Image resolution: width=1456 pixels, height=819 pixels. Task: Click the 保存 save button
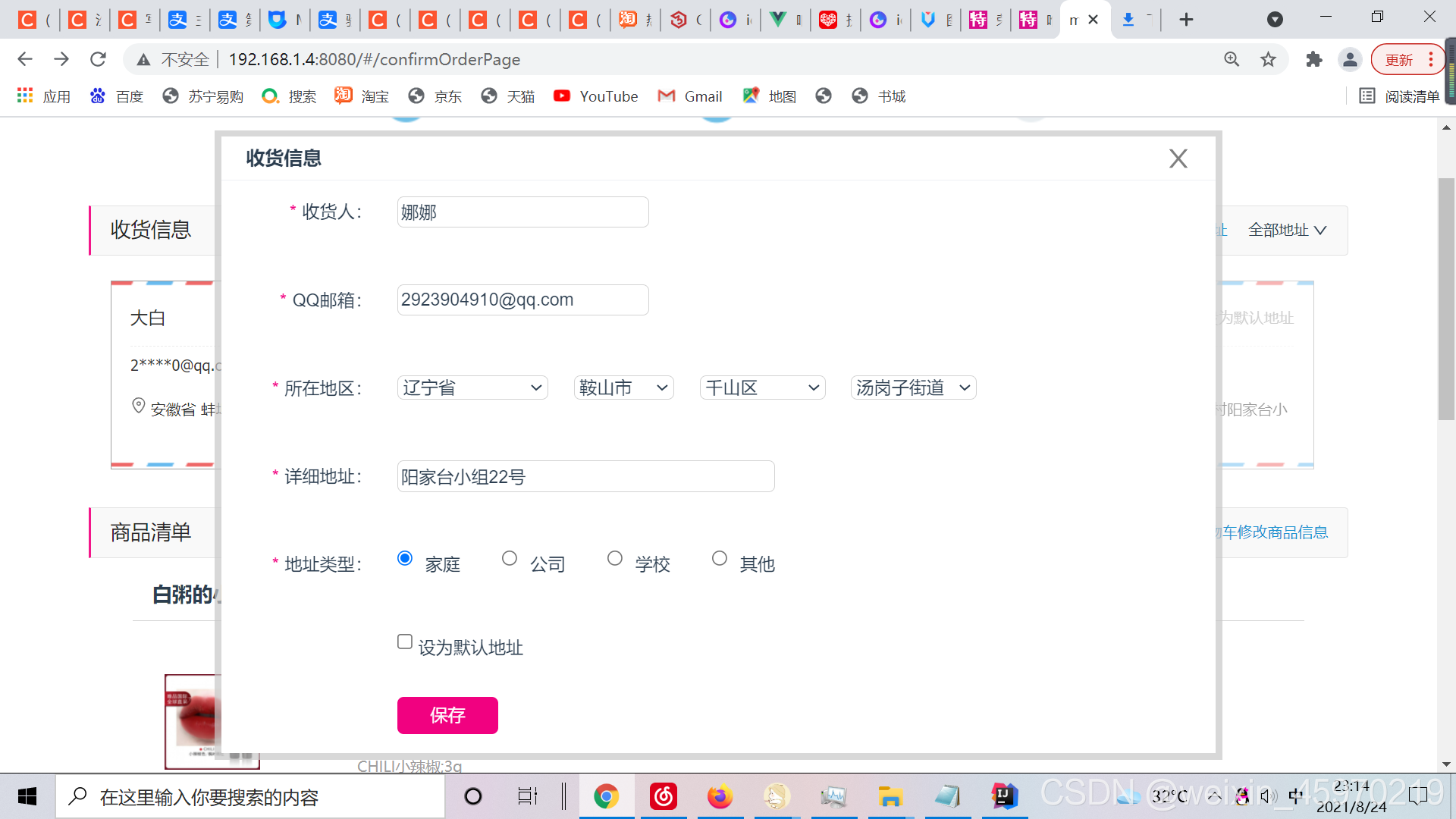[447, 715]
